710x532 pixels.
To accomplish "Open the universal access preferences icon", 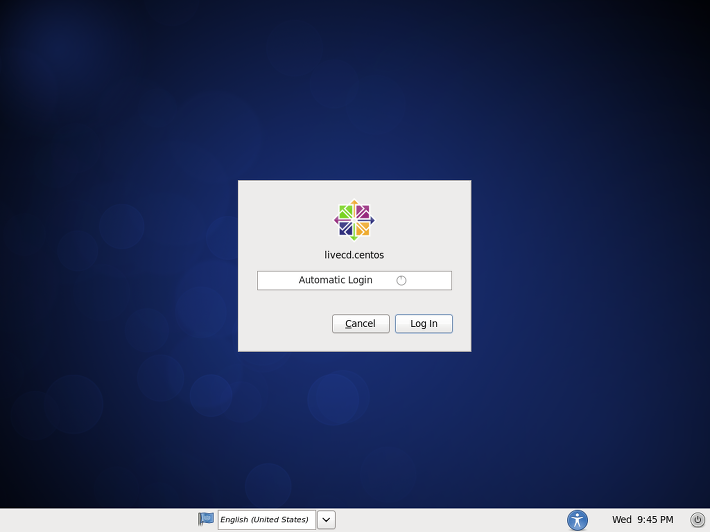I will point(577,520).
